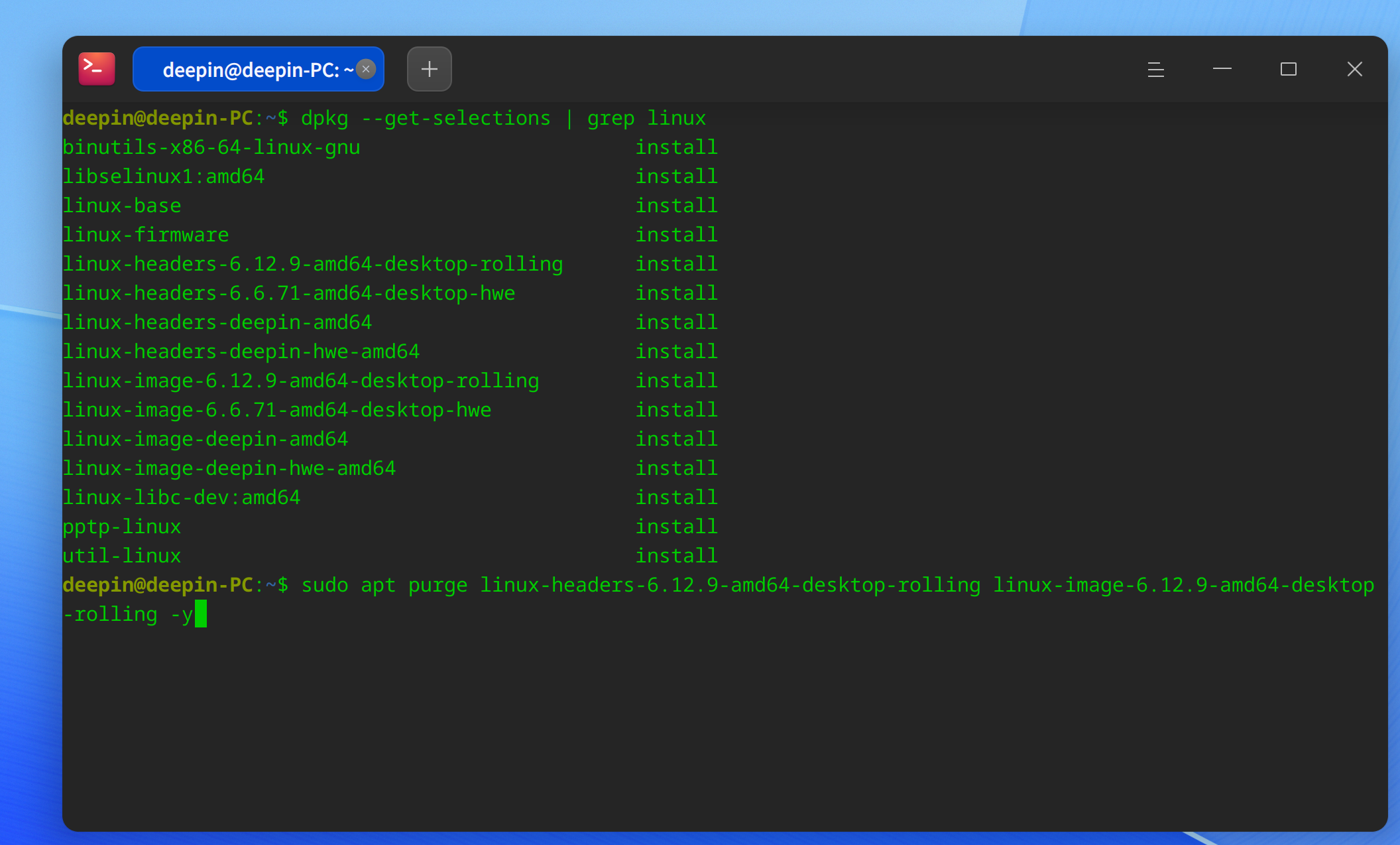
Task: Click the dpkg --get-selections command text
Action: coord(425,118)
